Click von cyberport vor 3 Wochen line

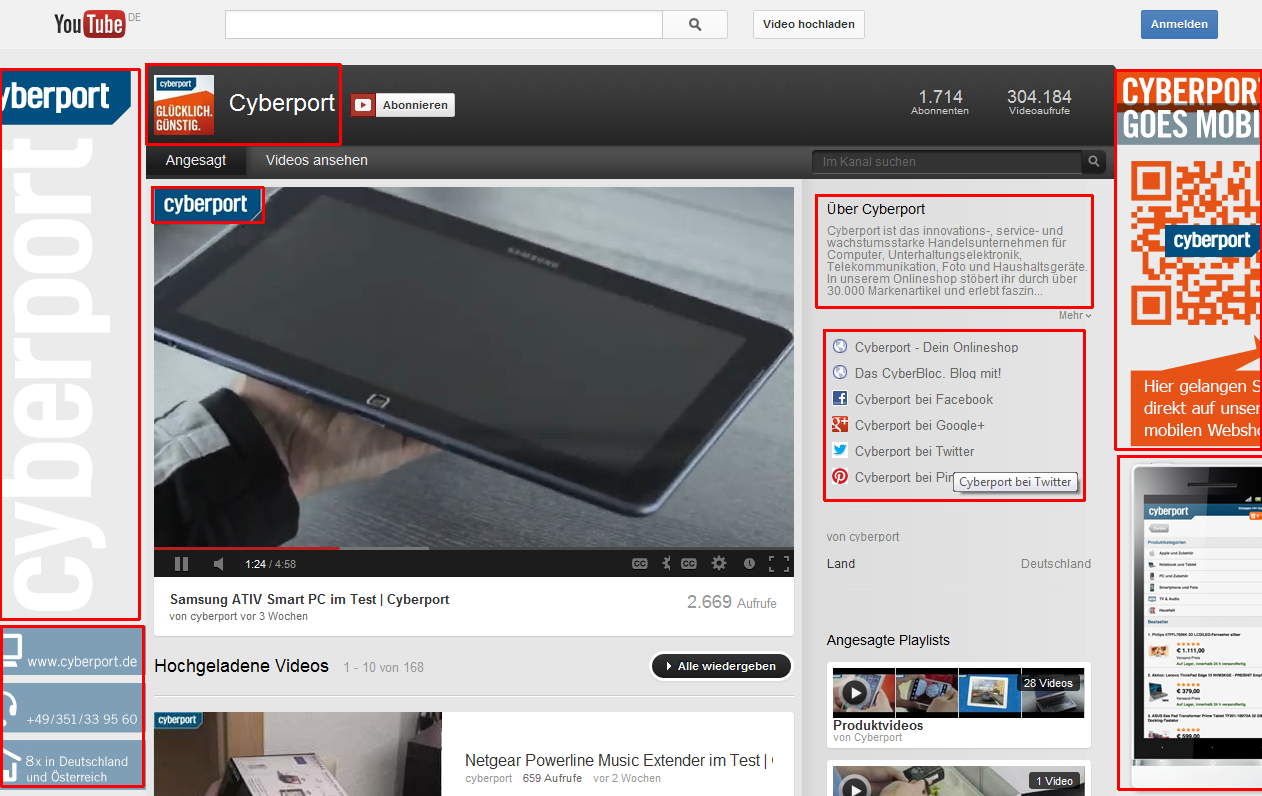(x=239, y=616)
